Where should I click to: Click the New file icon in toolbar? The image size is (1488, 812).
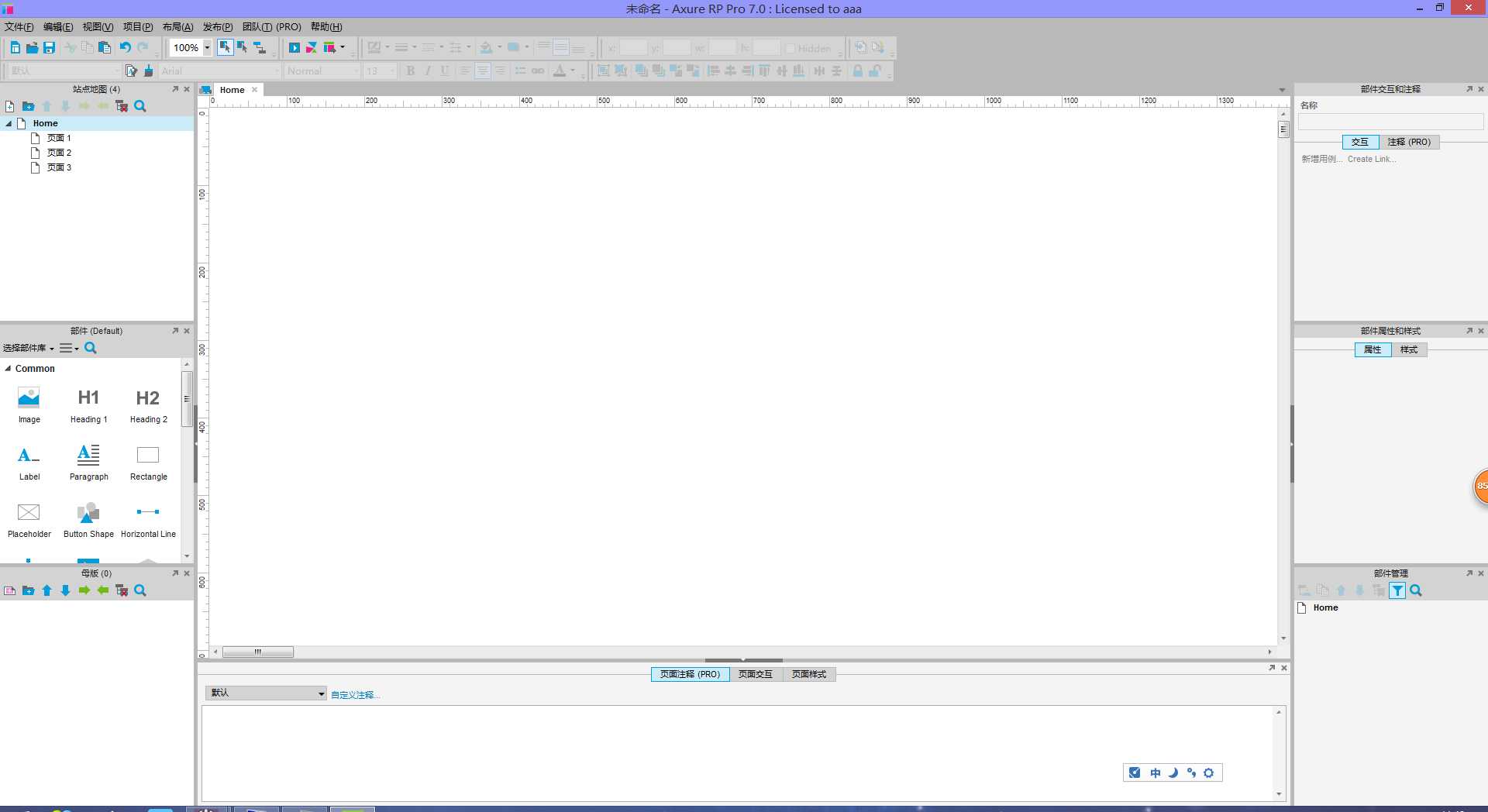point(15,48)
